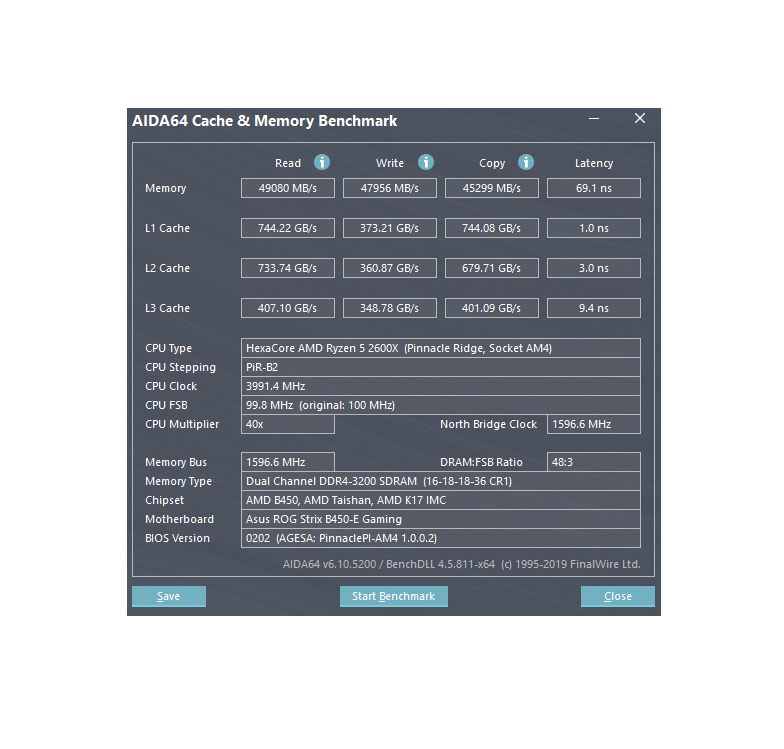
Task: Click the CPU Type field HexaCore AMD Ryzen 5 2600X
Action: (440, 348)
